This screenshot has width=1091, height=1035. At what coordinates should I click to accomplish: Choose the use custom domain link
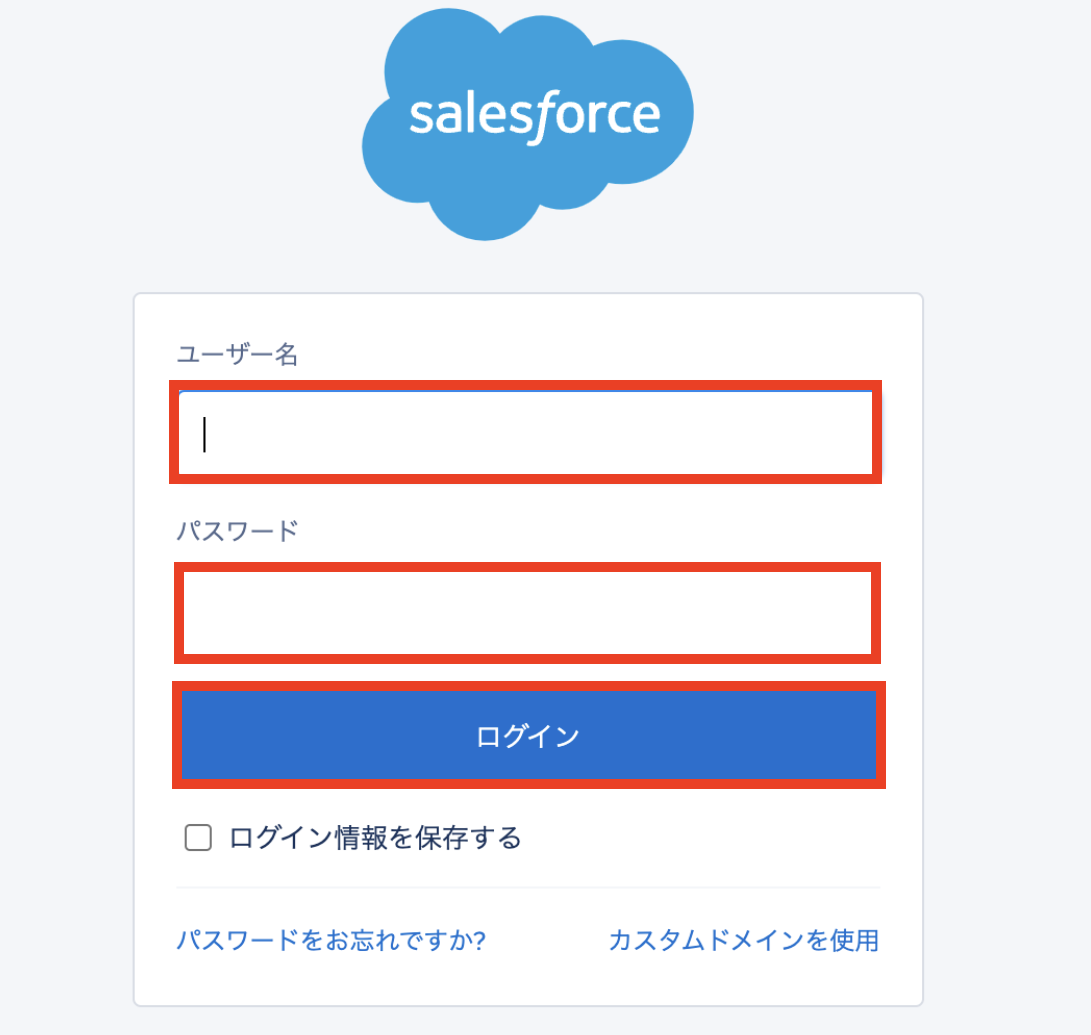pyautogui.click(x=743, y=940)
